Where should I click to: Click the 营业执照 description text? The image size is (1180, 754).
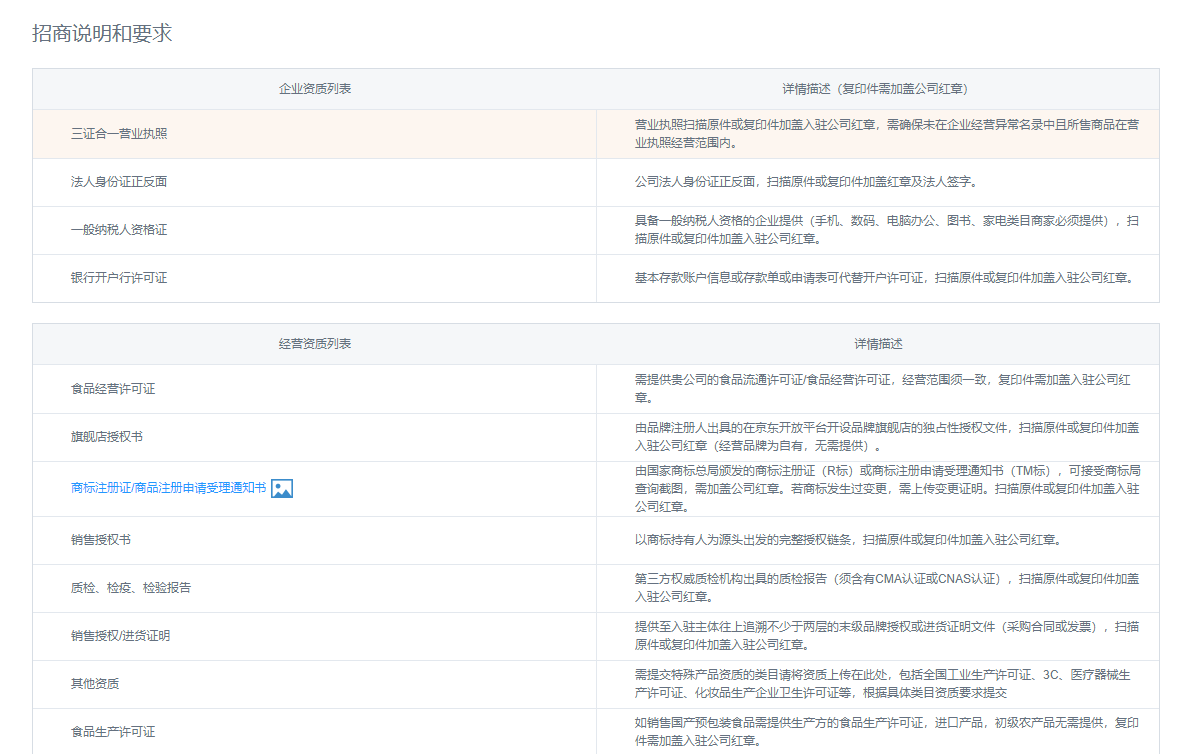pyautogui.click(x=887, y=134)
